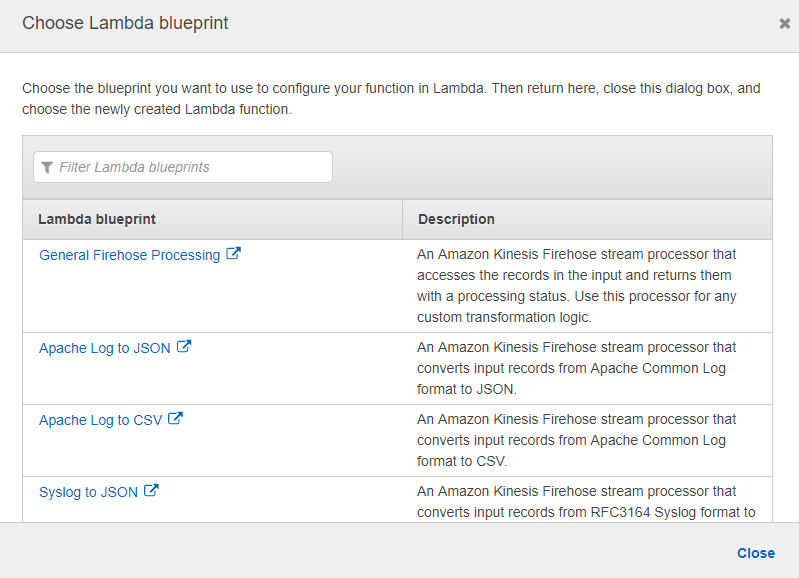Click the General Firehose Processing description text
Image resolution: width=799 pixels, height=578 pixels.
576,285
